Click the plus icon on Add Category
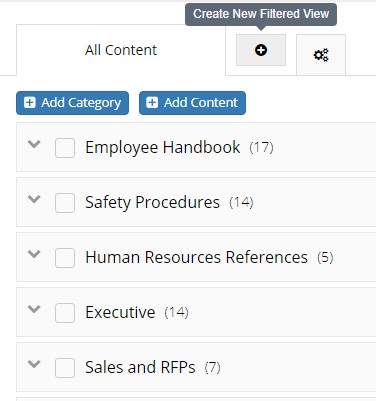 (29, 103)
